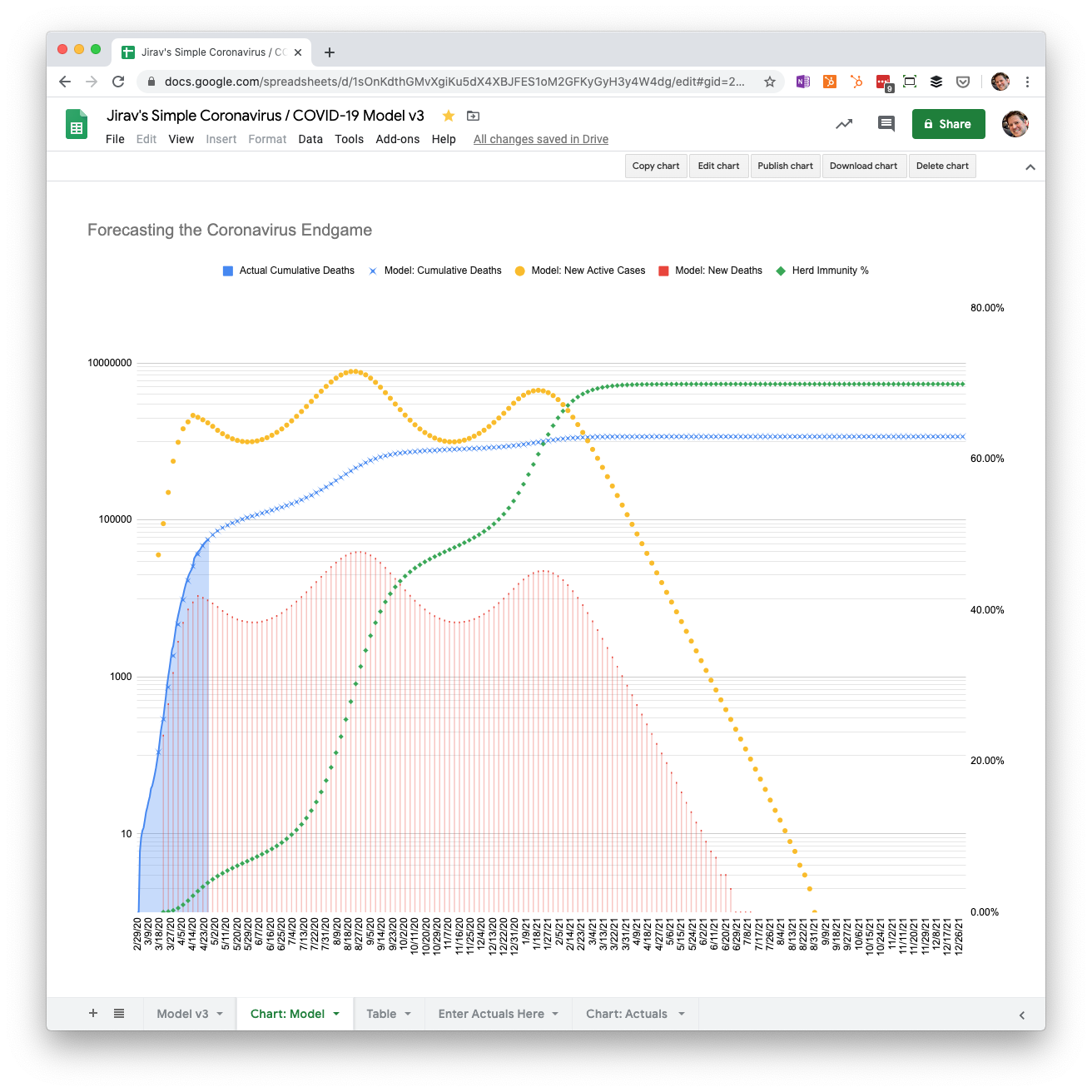Screen dimensions: 1092x1092
Task: Open dropdown arrow on Table tab
Action: [408, 1014]
